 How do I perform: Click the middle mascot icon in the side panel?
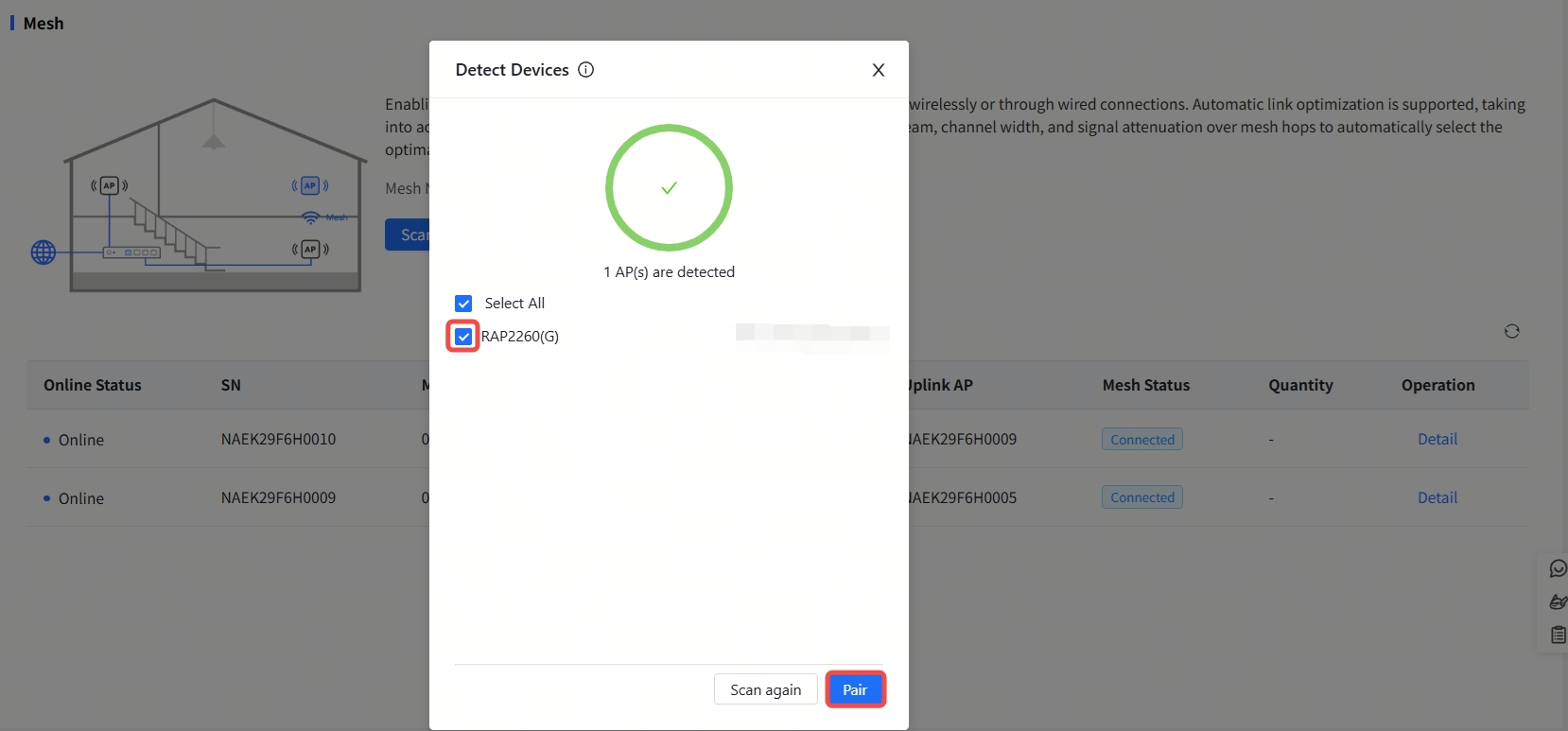[x=1557, y=601]
